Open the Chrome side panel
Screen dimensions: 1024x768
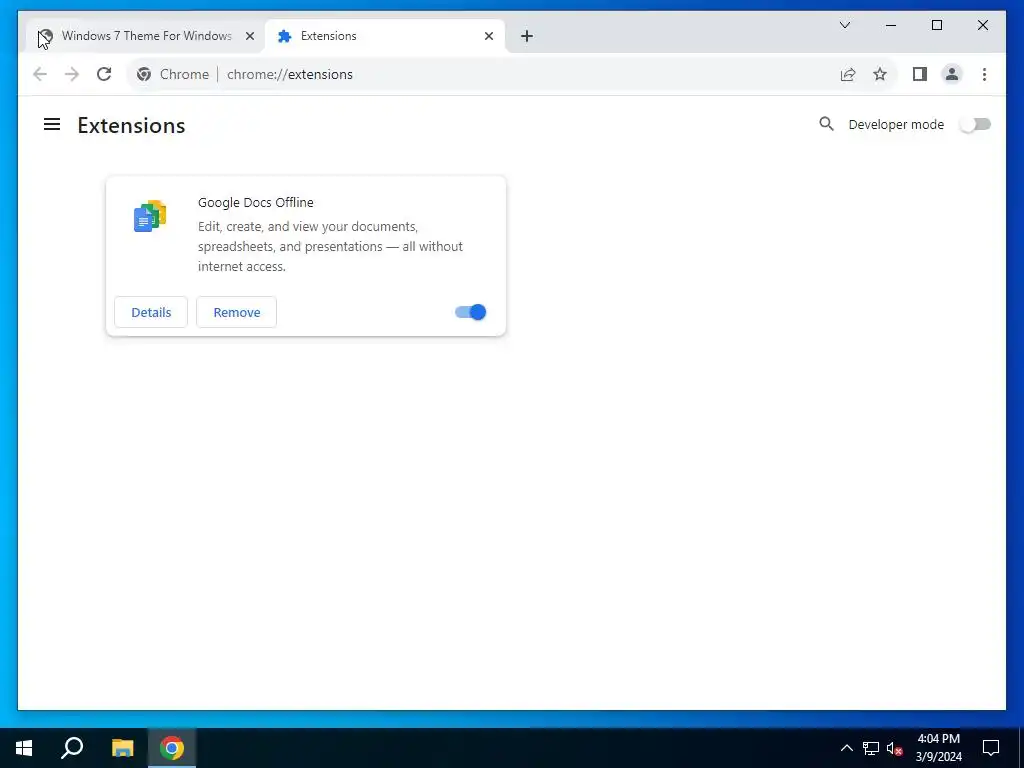(920, 74)
